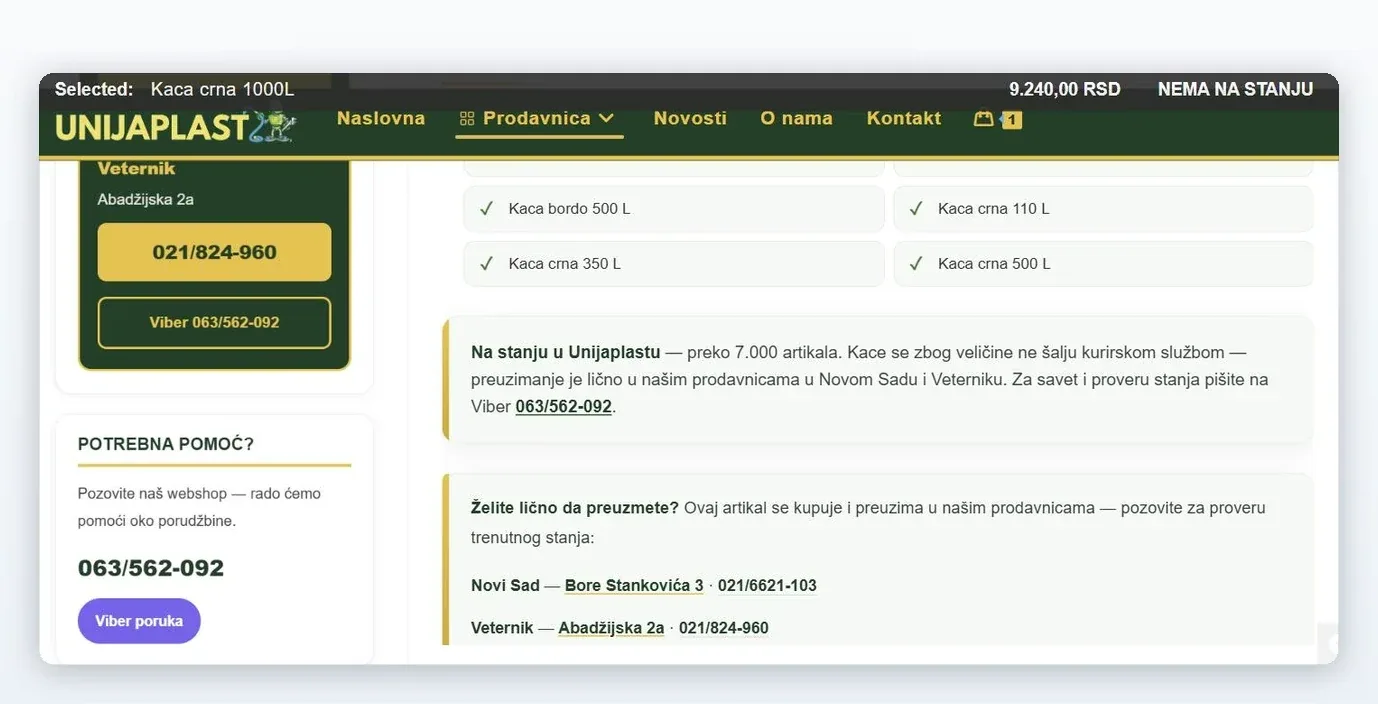The width and height of the screenshot is (1378, 704).
Task: Click the NEMA NA STANJU status
Action: click(1235, 89)
